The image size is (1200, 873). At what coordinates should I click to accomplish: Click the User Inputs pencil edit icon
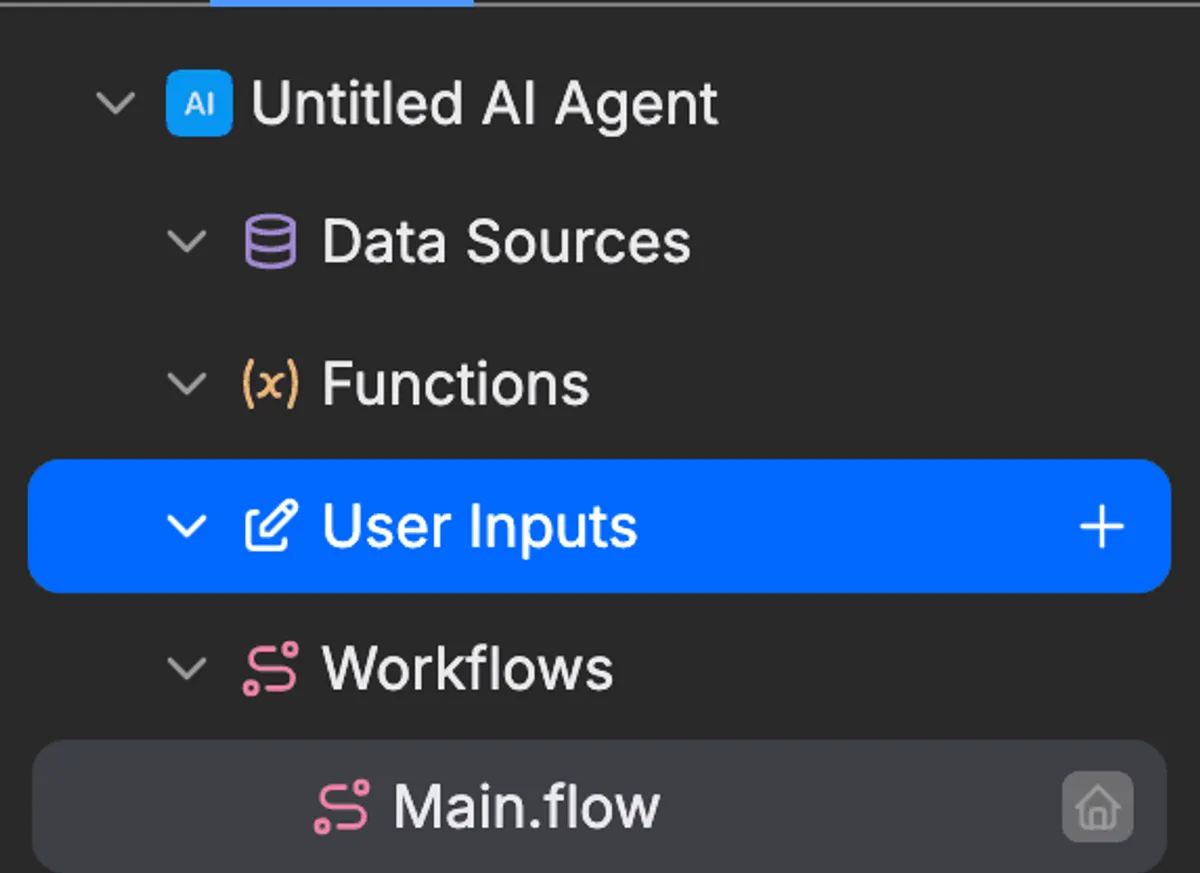271,526
